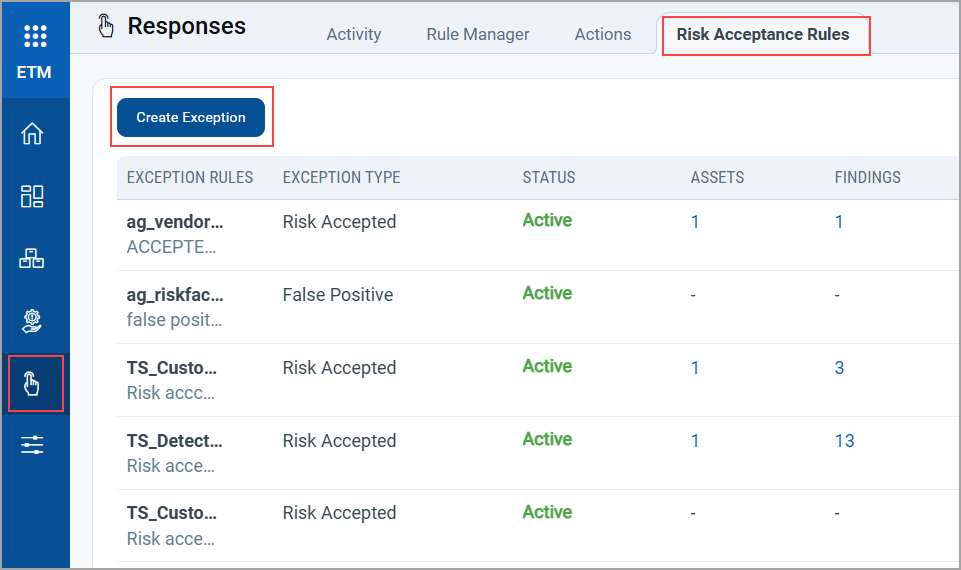Click the EXCEPTION TYPE column header

click(341, 178)
